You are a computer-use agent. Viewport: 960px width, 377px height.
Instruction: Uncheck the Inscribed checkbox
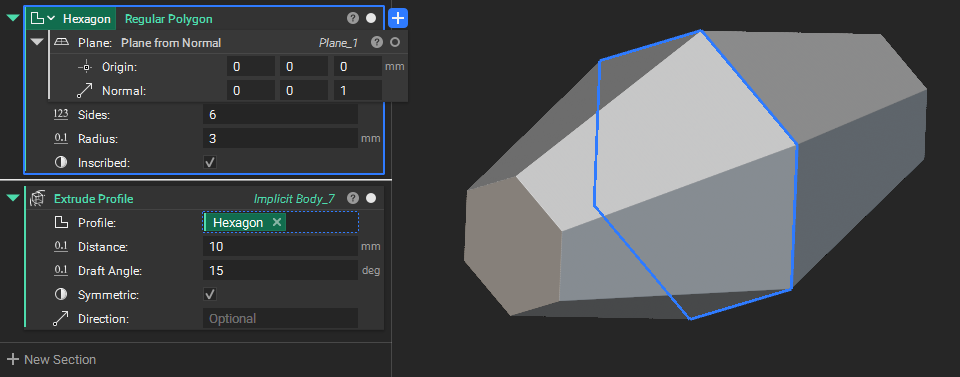pos(210,163)
